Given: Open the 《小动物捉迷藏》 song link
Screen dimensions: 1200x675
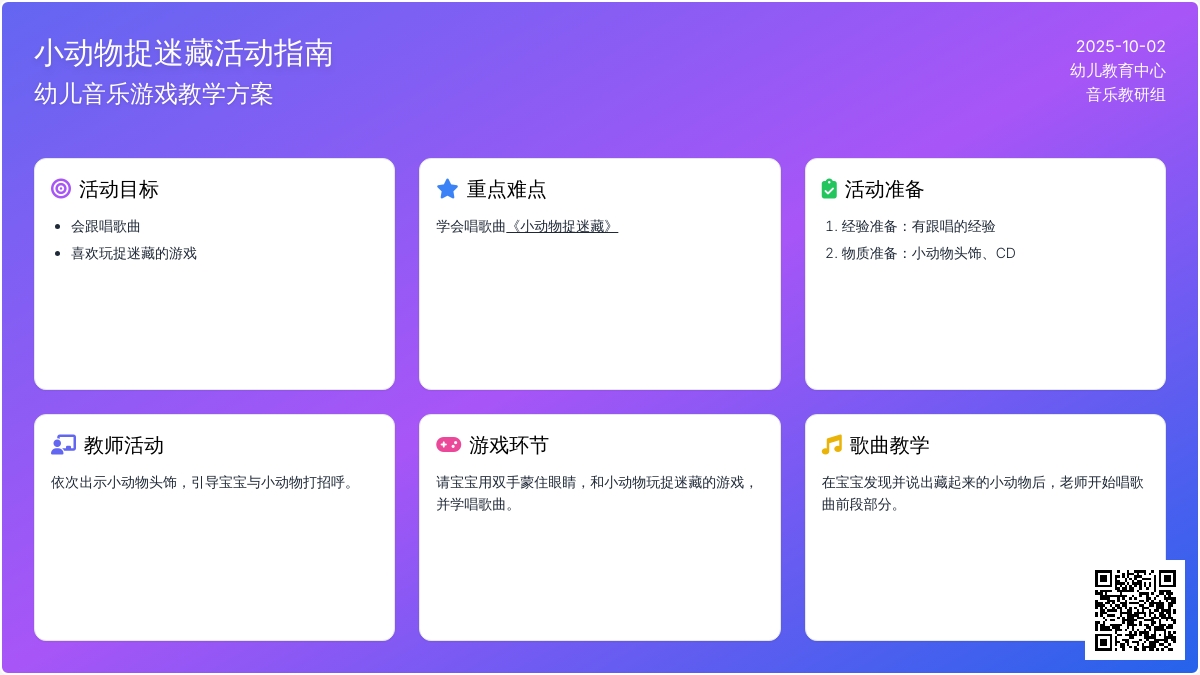Looking at the screenshot, I should [562, 226].
